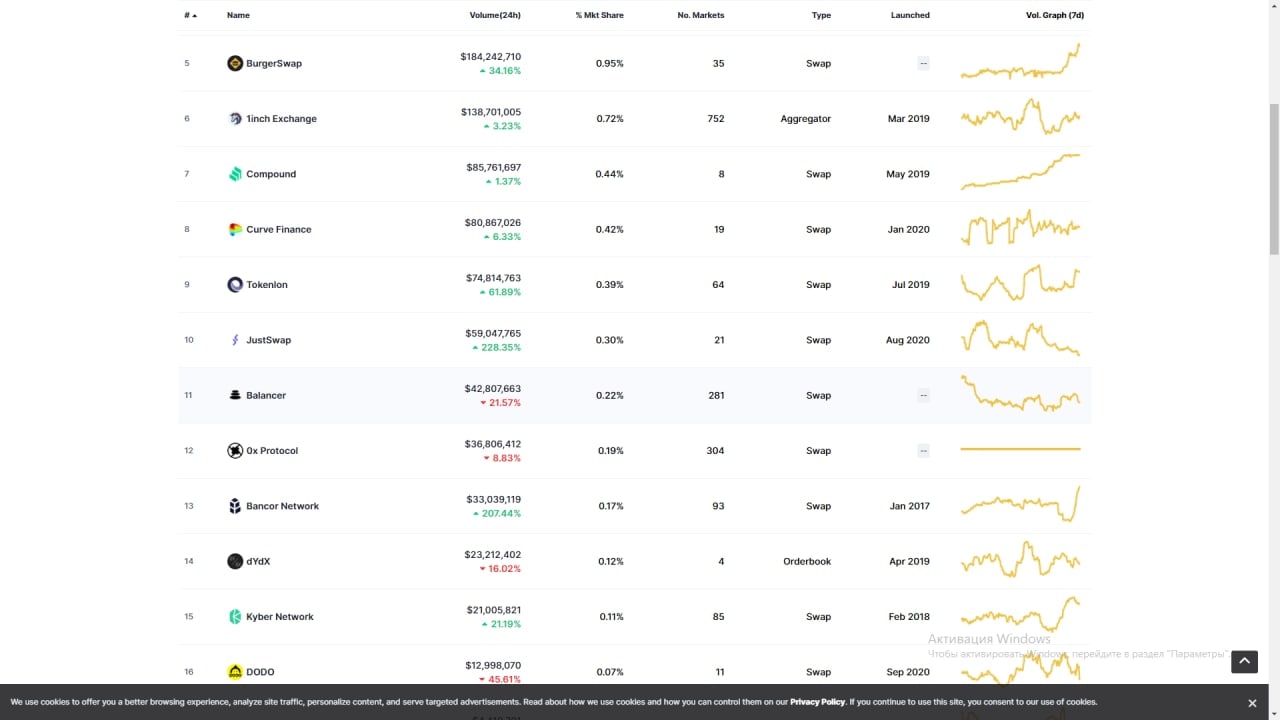Open the dYdX exchange link

tap(258, 561)
